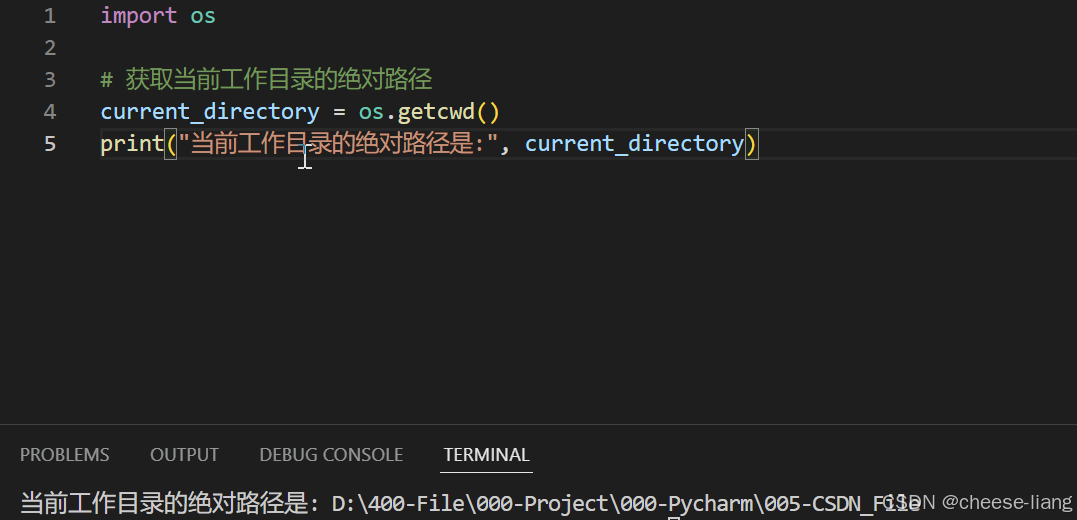Click line number 1 in the gutter

[50, 16]
